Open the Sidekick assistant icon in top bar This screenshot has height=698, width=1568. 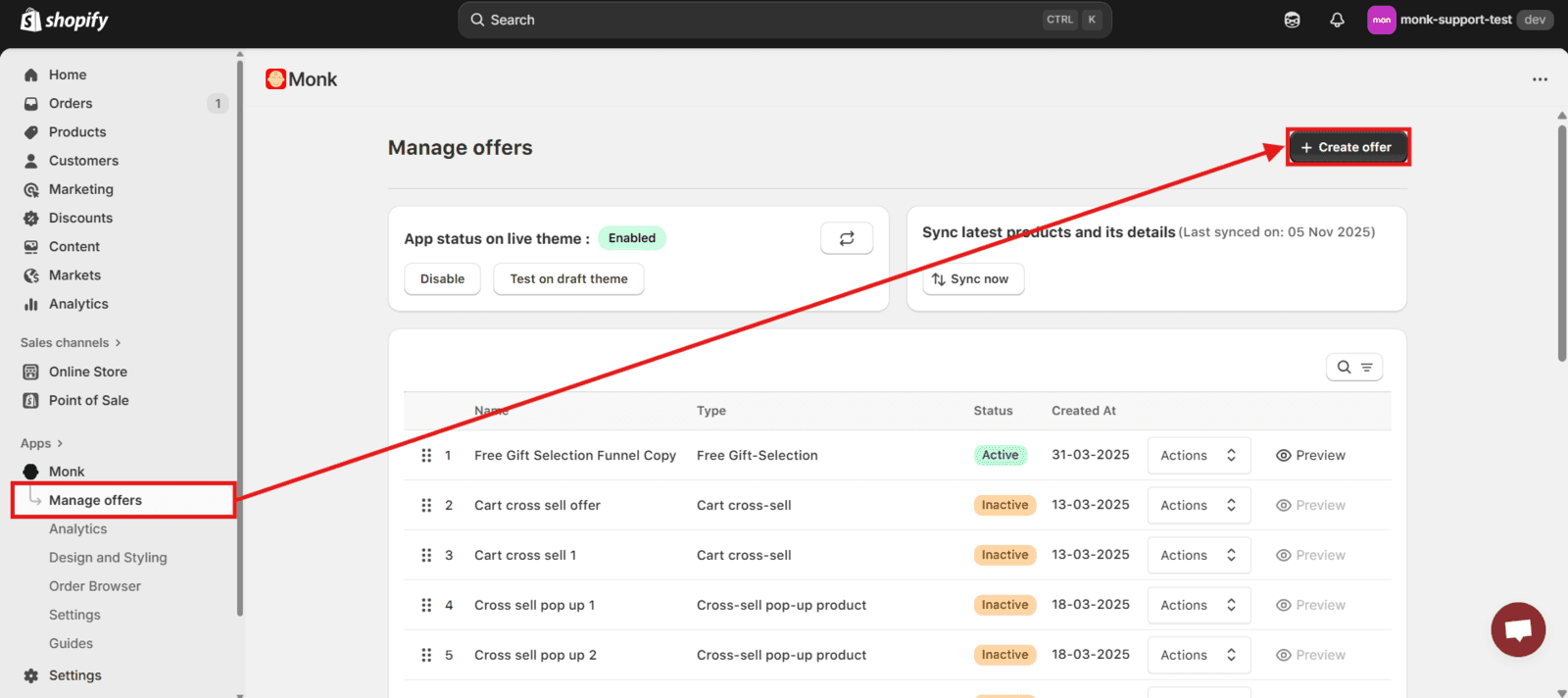pos(1292,20)
